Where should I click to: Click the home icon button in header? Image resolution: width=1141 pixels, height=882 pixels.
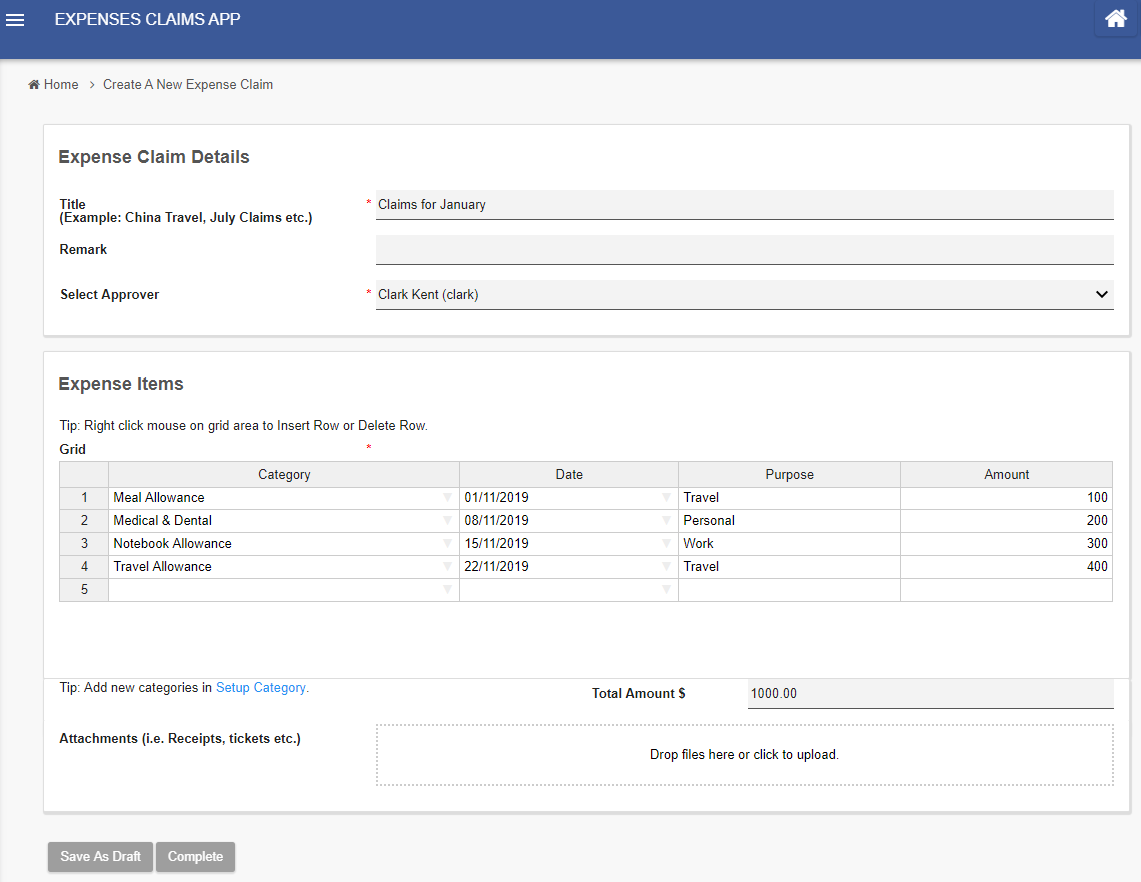(1115, 19)
